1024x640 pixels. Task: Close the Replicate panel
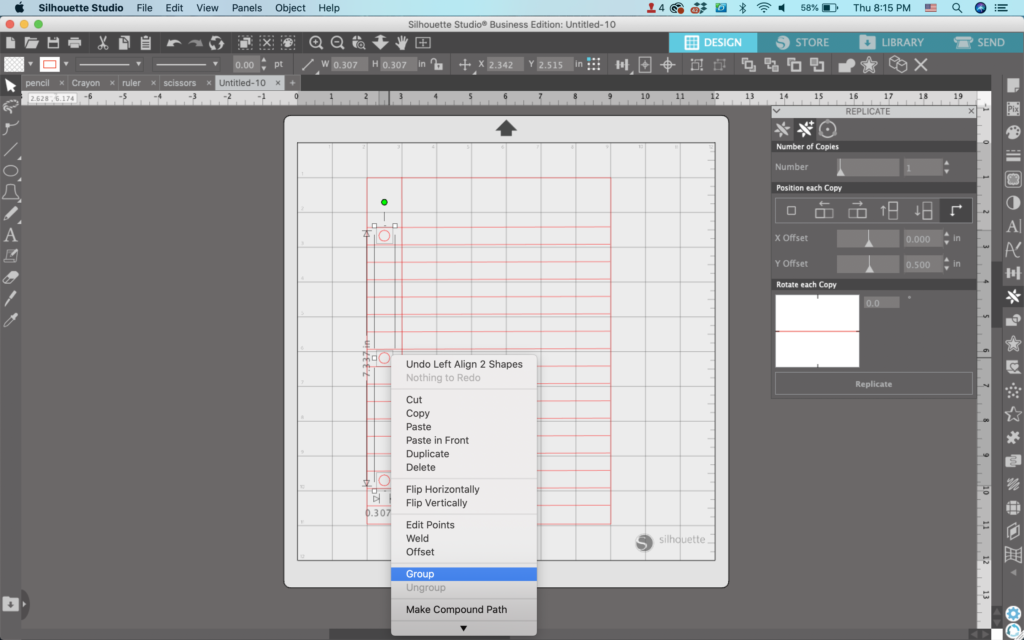(971, 111)
